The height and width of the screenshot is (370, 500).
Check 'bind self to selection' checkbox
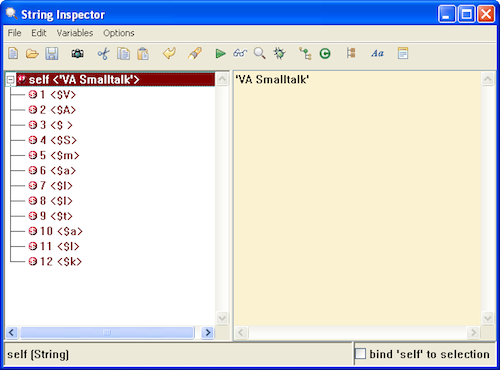[360, 354]
